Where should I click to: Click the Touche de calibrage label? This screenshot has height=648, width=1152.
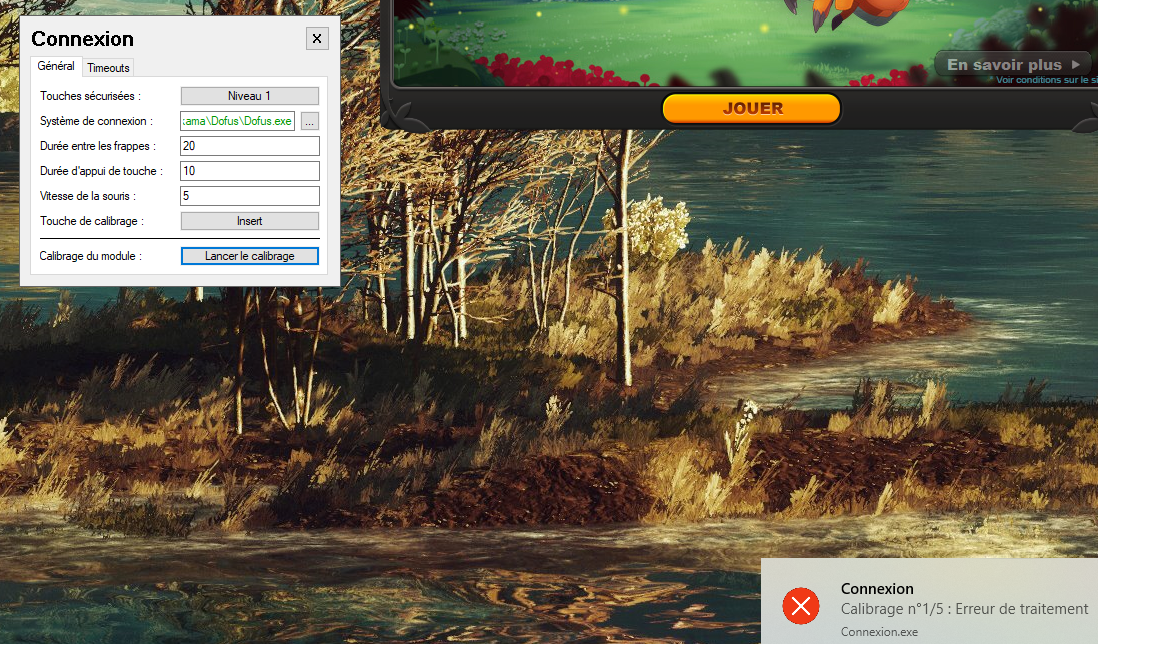[x=92, y=221]
